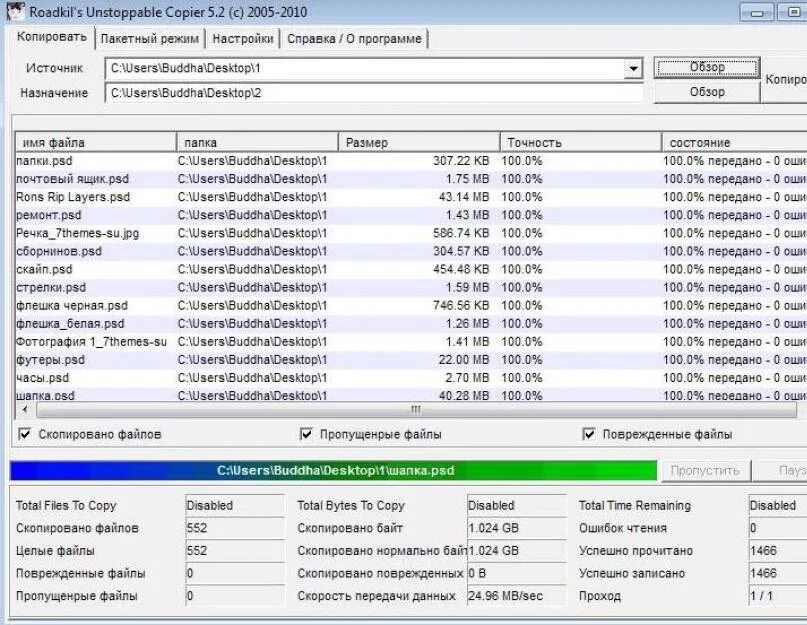
Task: Open the Настройки tab
Action: [242, 39]
